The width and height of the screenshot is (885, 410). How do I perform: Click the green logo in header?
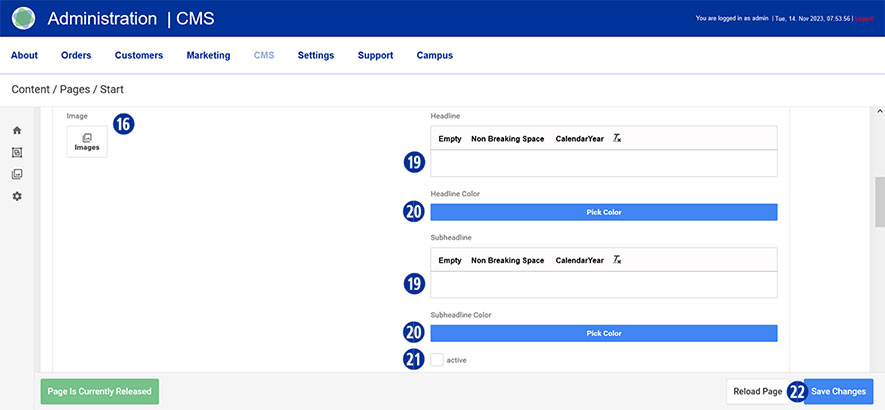coord(24,18)
